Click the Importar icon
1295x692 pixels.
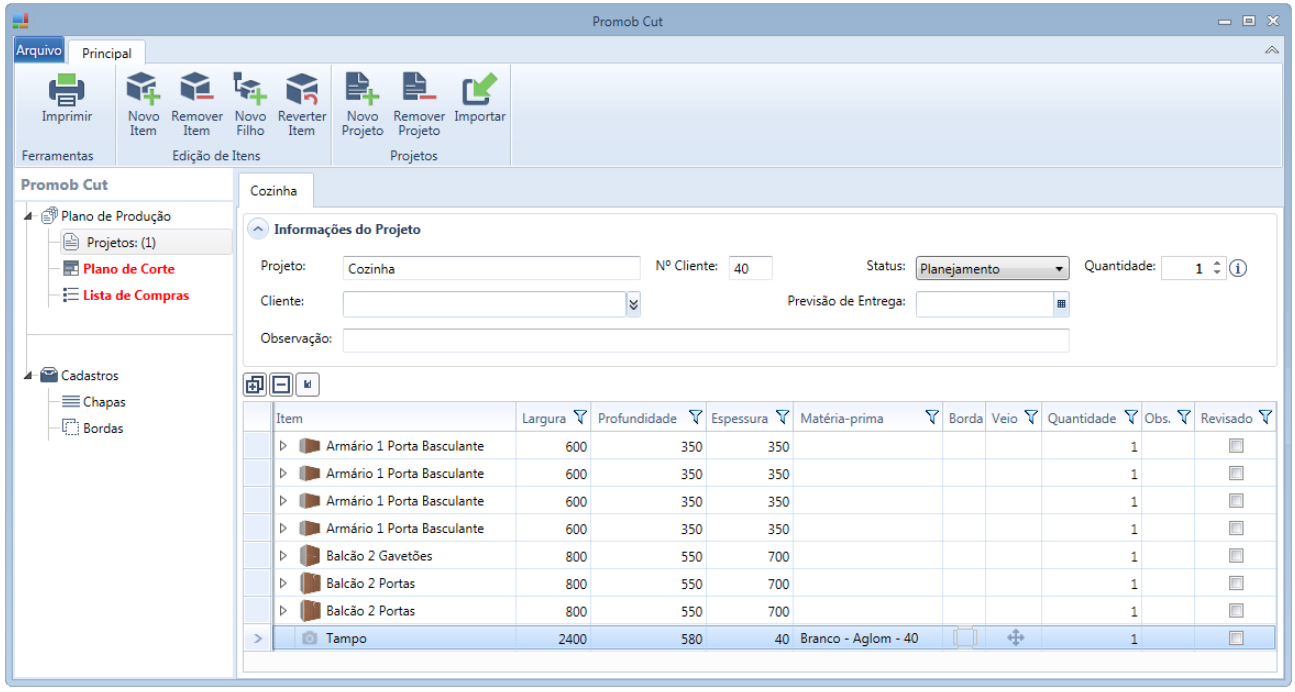(x=479, y=89)
